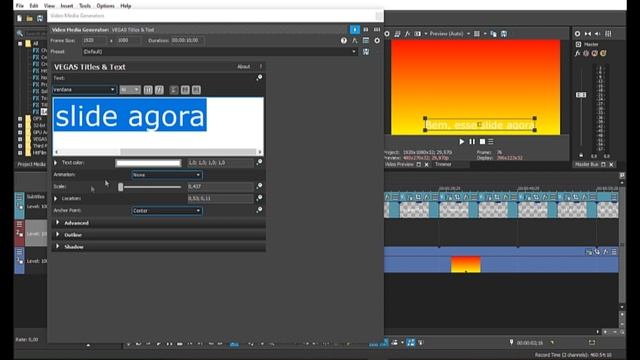Save snapshot to file in the preview toolbar

tap(504, 34)
